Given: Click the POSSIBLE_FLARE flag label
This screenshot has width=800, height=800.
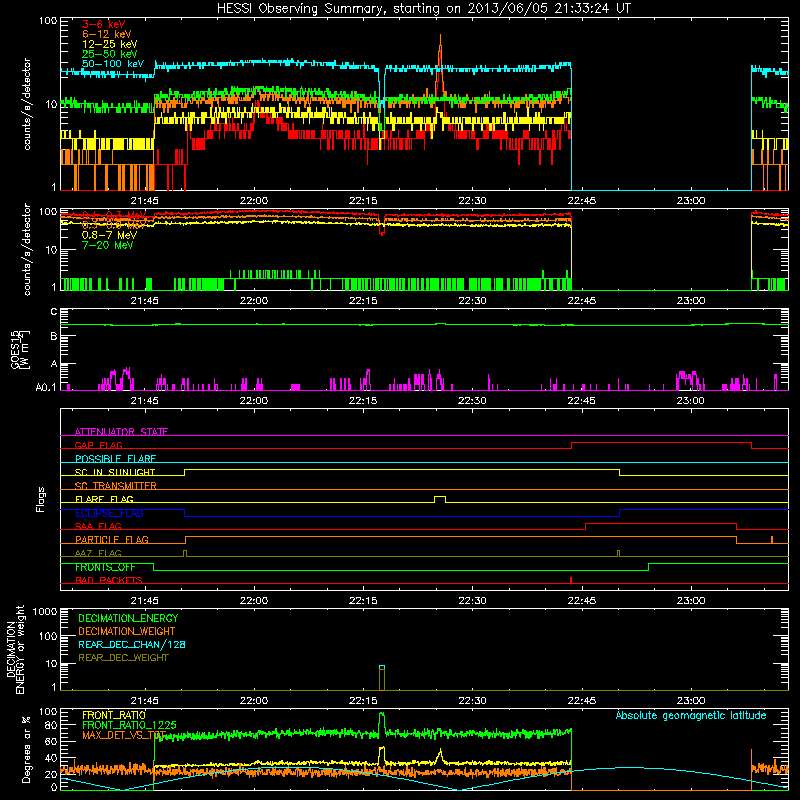Looking at the screenshot, I should coord(115,459).
